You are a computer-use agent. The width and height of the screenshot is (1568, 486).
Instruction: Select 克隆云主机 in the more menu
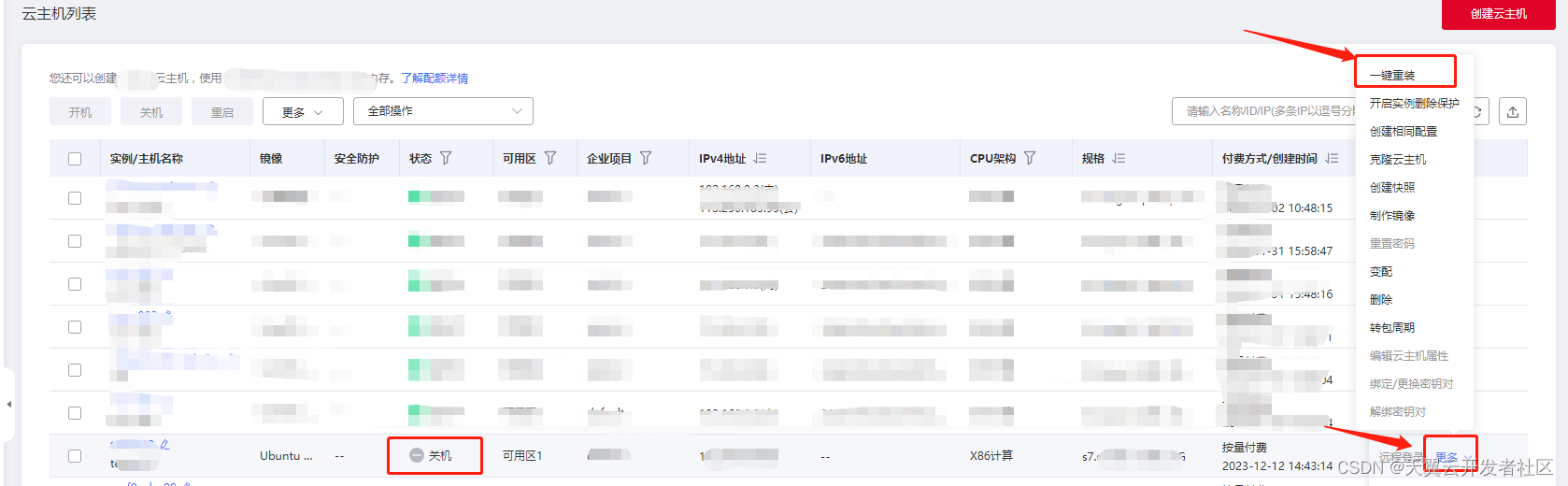coord(1397,159)
